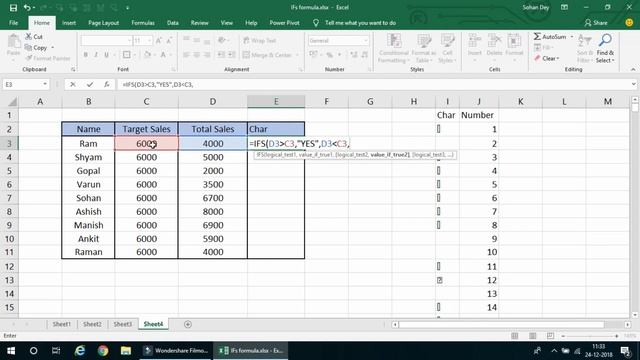Open the File tab

13,23
